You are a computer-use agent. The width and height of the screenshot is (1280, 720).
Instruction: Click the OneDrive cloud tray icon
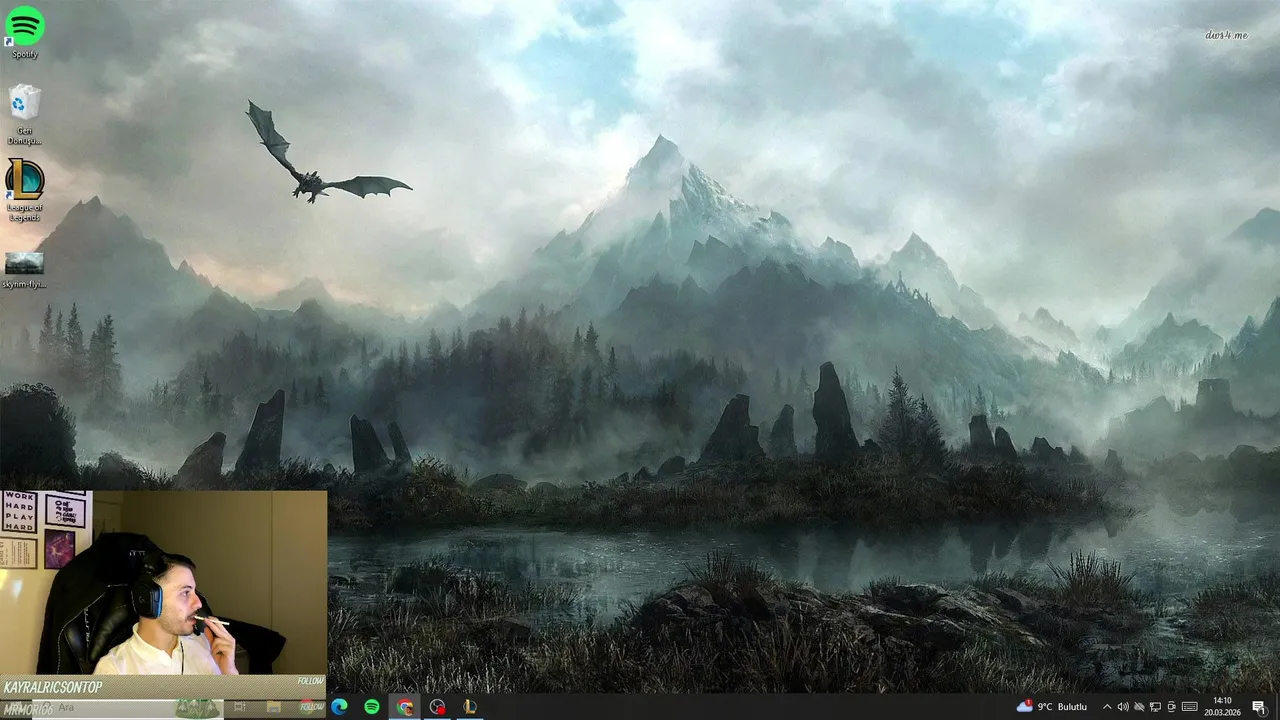[1139, 707]
